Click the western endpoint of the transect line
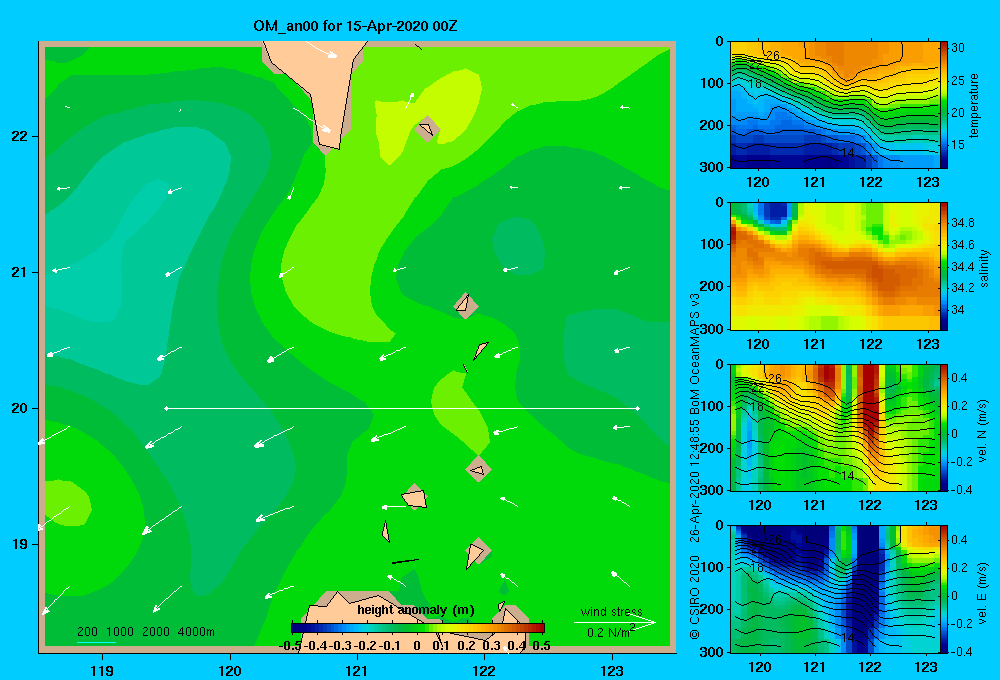 pyautogui.click(x=166, y=408)
